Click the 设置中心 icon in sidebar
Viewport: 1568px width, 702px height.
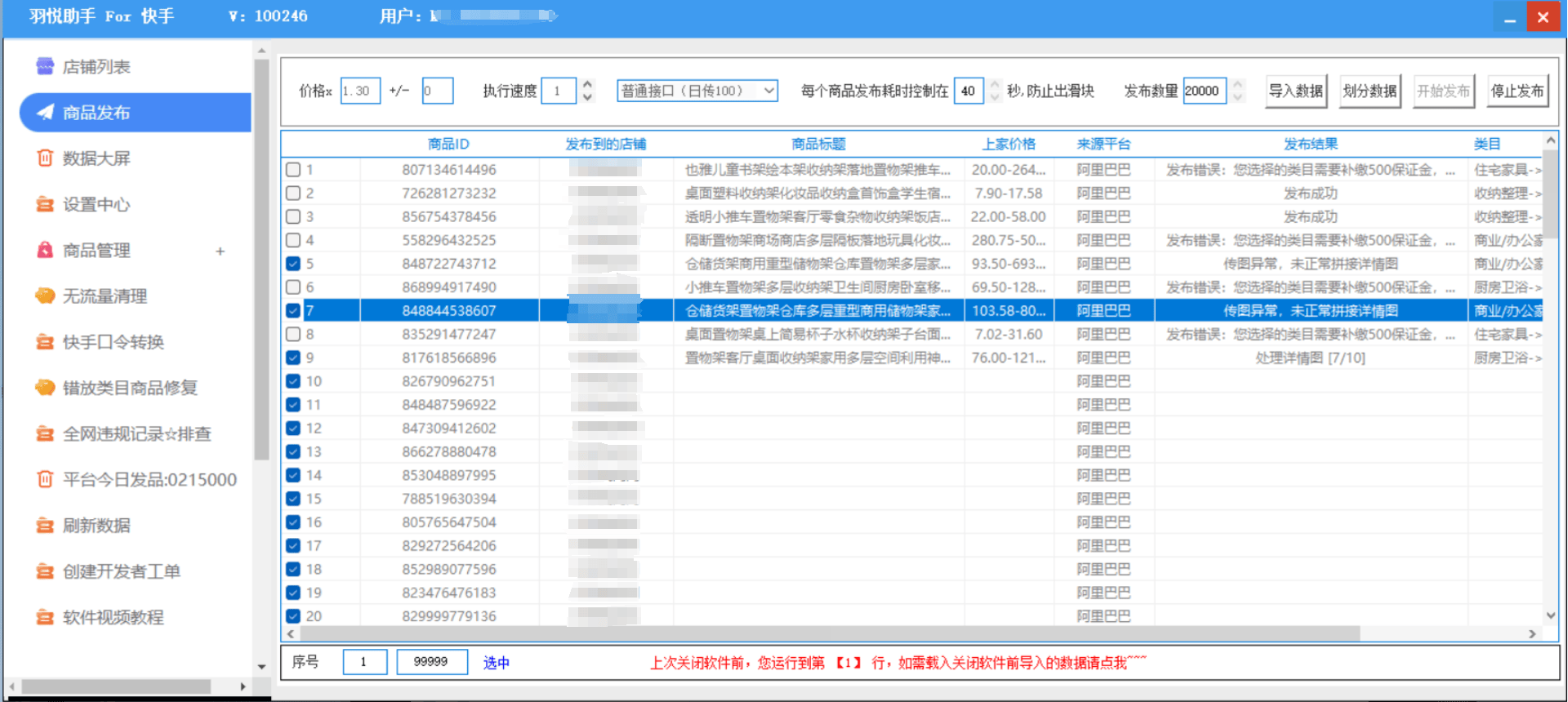pyautogui.click(x=45, y=204)
